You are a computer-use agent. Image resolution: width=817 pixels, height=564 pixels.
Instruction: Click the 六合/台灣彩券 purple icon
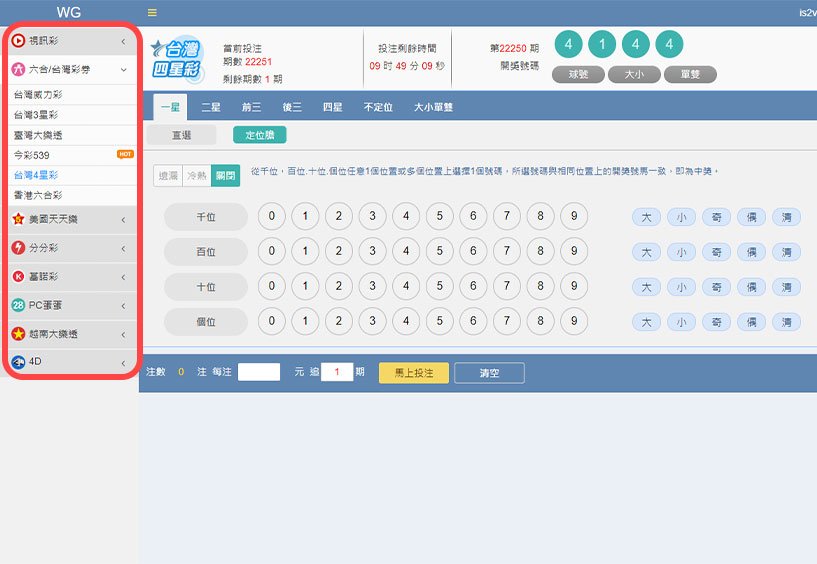(18, 69)
